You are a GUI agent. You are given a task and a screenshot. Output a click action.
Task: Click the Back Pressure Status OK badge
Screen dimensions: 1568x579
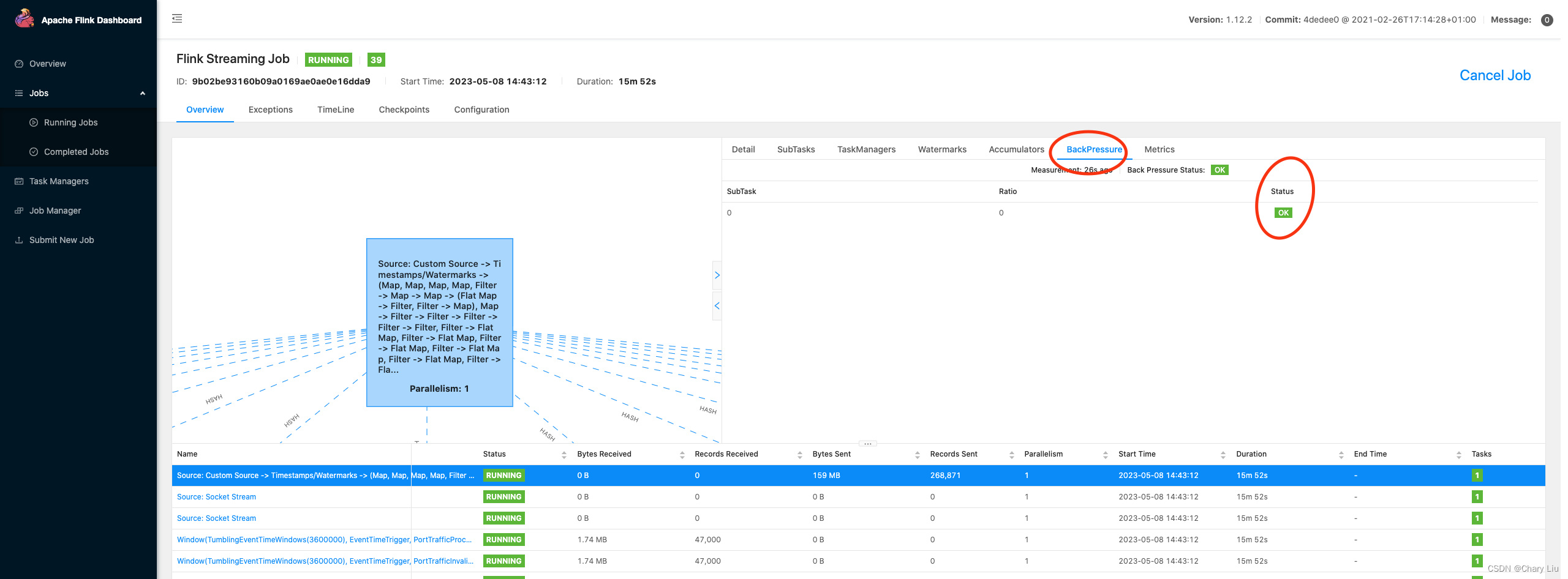pos(1219,170)
